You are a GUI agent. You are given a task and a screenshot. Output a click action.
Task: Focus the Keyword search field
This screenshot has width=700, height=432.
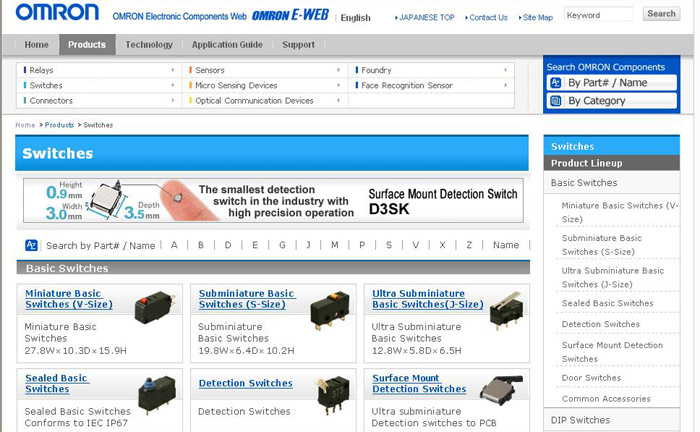point(599,14)
